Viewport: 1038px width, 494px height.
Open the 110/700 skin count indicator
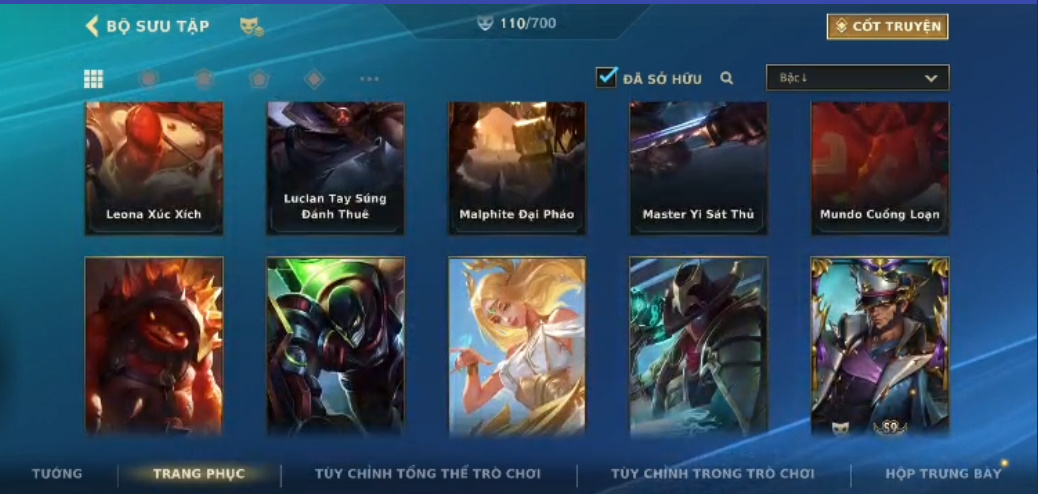516,23
